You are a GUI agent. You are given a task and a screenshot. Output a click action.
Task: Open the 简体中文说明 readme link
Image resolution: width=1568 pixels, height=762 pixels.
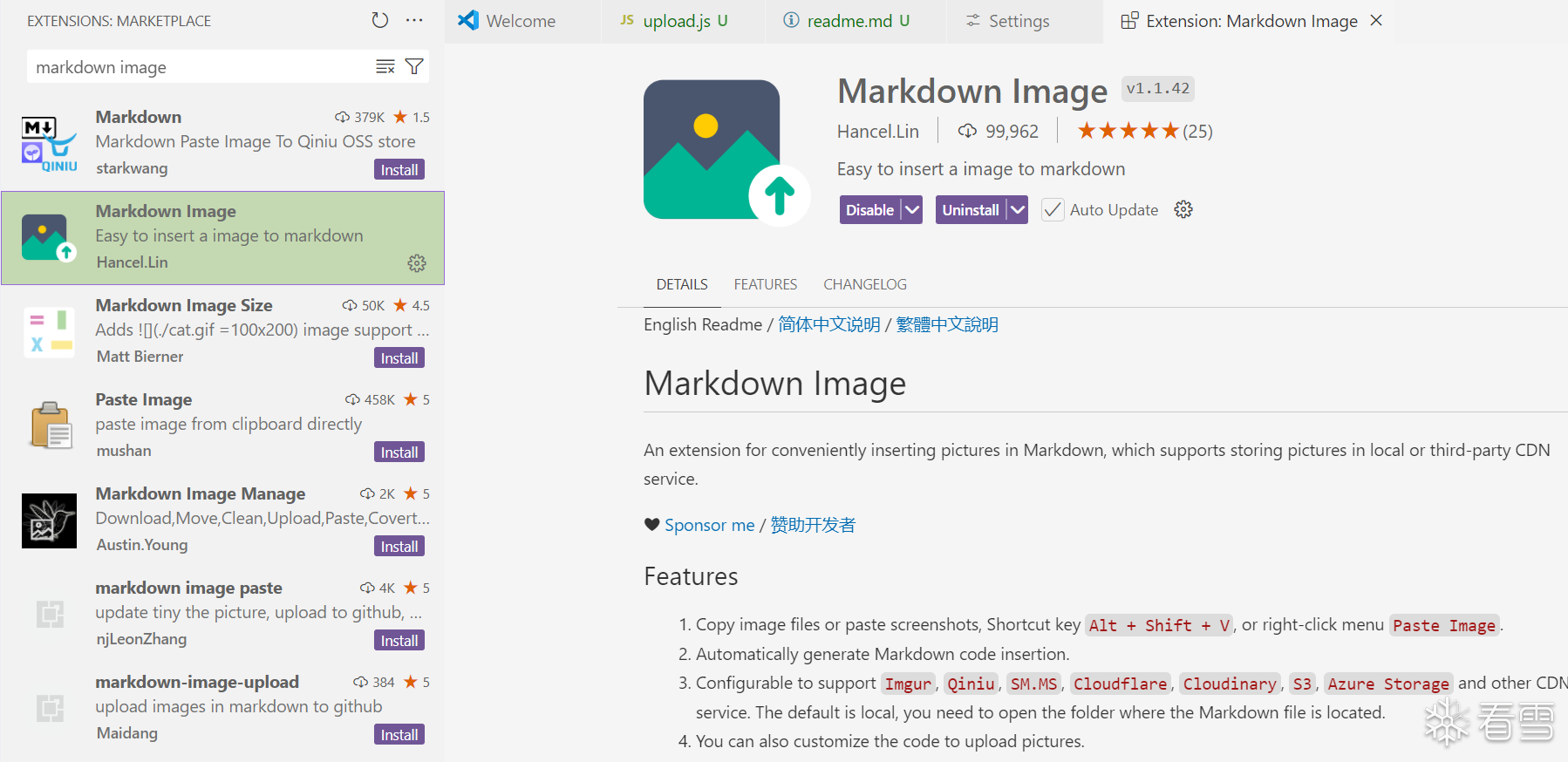click(829, 324)
